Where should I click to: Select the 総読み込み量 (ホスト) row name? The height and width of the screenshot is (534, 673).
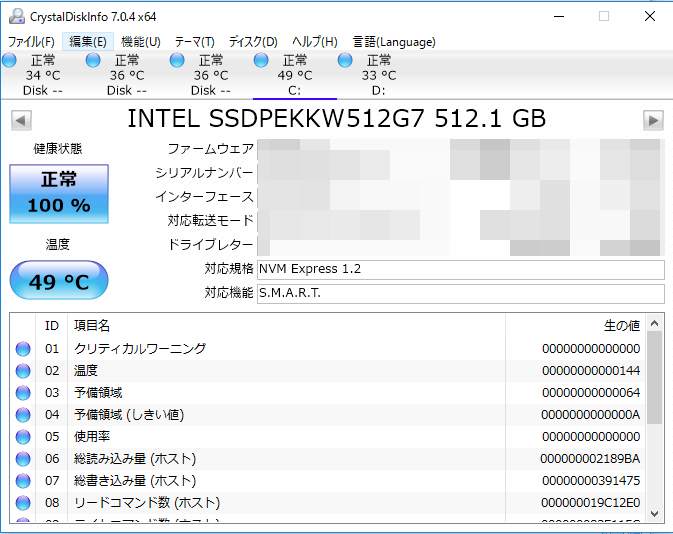(135, 459)
